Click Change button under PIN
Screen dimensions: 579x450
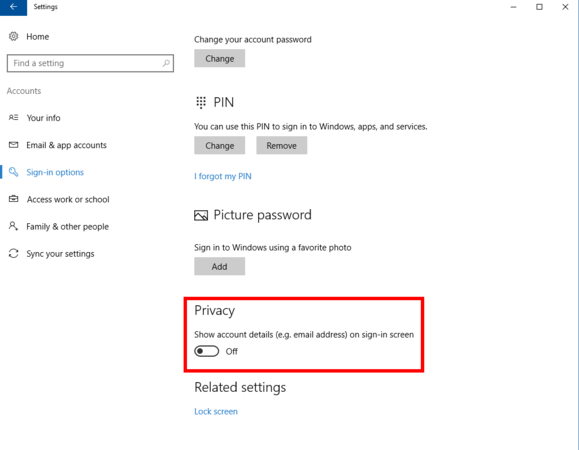tap(219, 145)
